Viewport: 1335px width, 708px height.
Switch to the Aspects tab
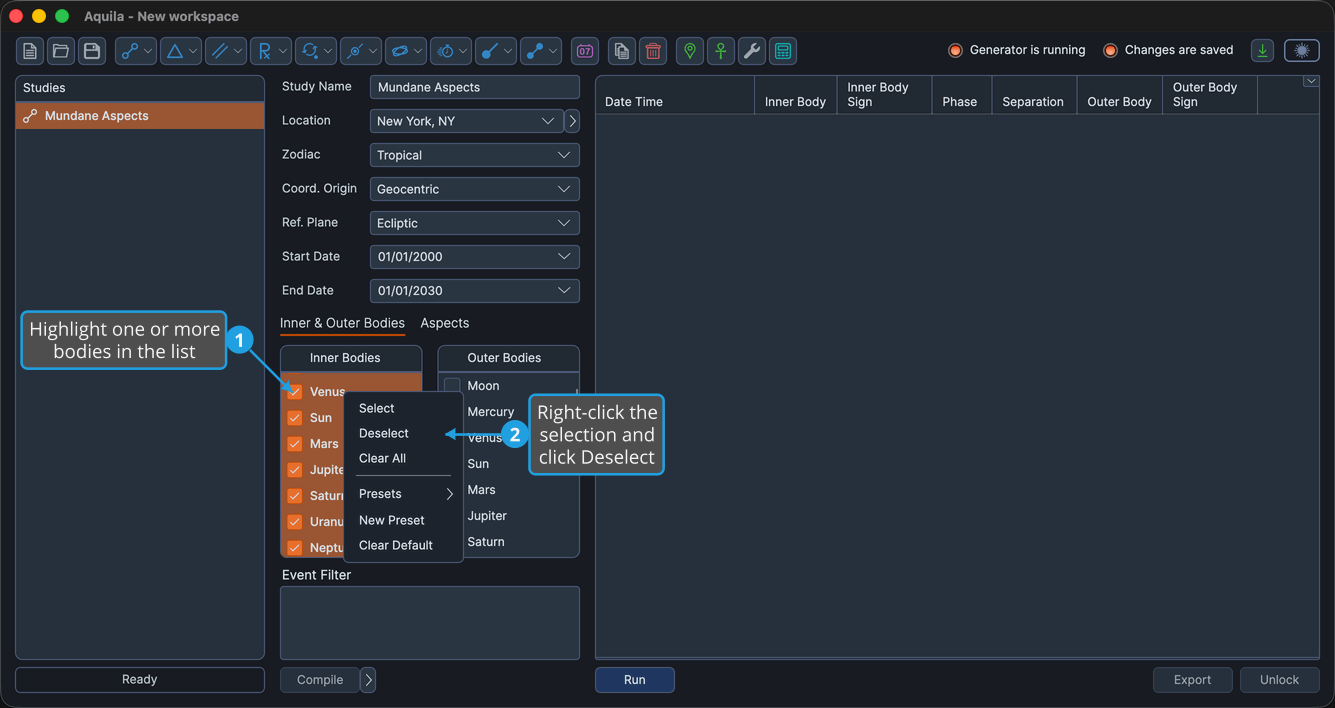coord(445,323)
